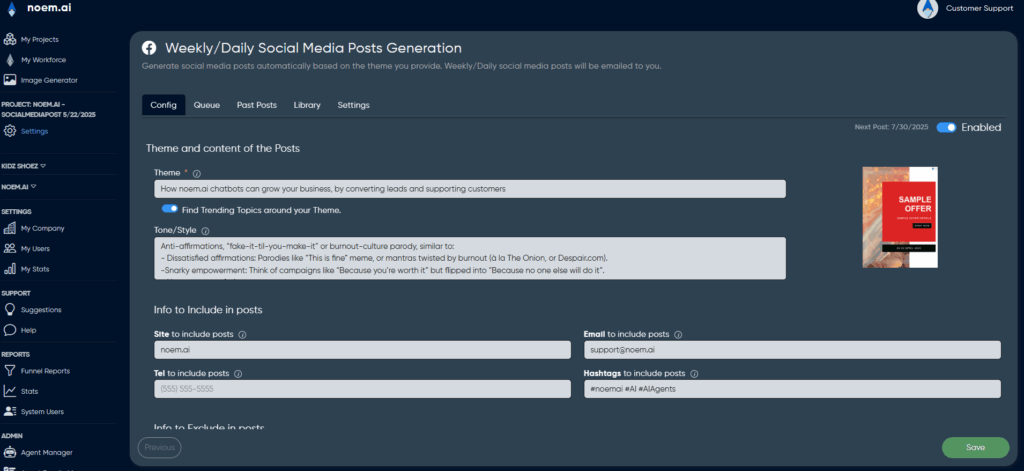Screen dimensions: 1024x471
Task: Open My Stats bar chart icon
Action: coord(10,268)
